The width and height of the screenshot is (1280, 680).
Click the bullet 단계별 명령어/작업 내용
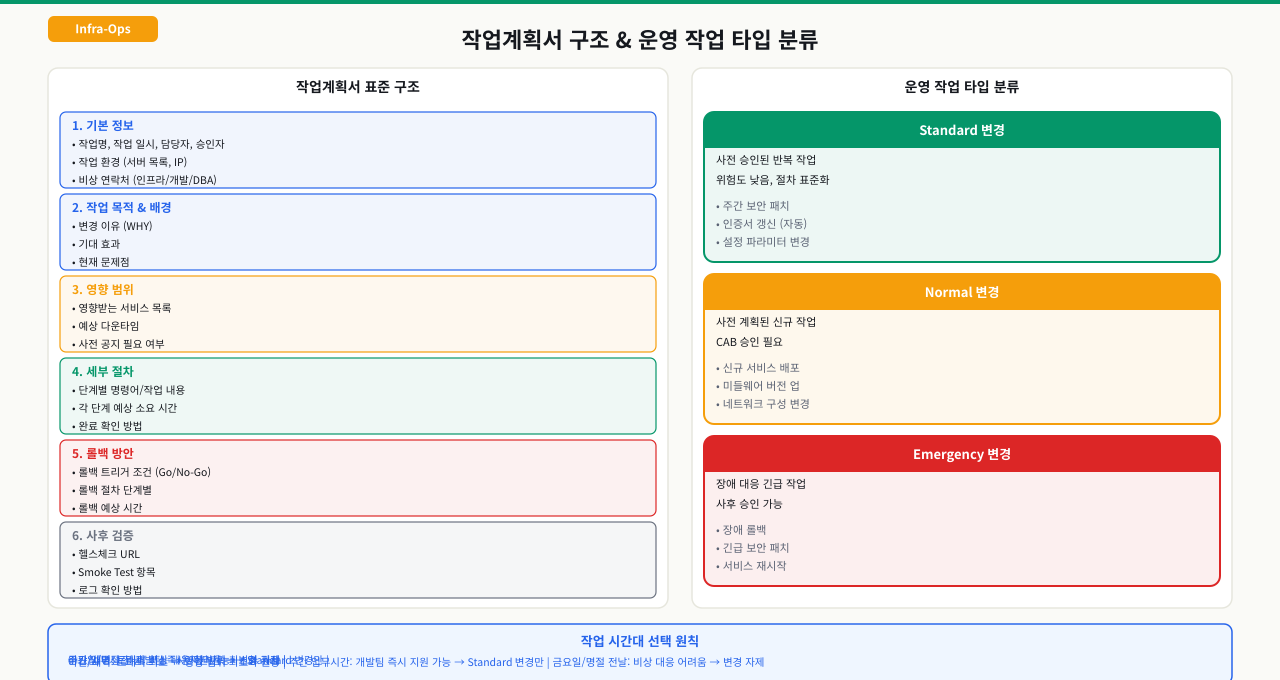[128, 390]
